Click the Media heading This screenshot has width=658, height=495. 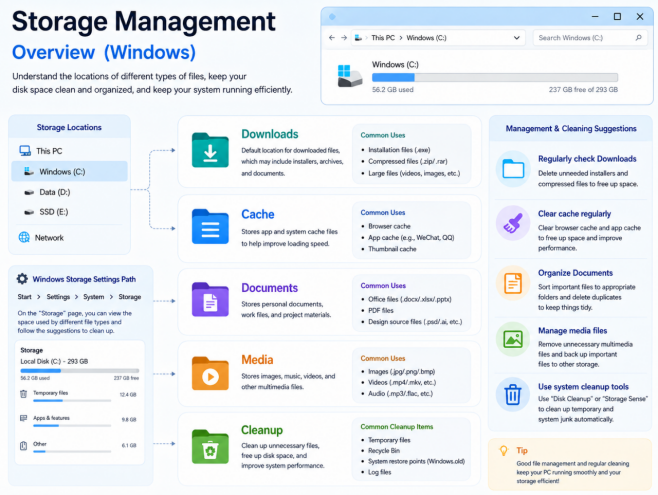coord(257,360)
